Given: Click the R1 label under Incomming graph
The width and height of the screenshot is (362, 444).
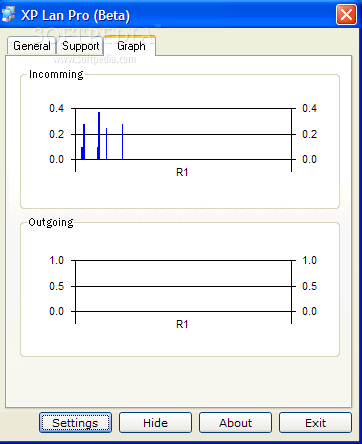Looking at the screenshot, I should tap(182, 172).
